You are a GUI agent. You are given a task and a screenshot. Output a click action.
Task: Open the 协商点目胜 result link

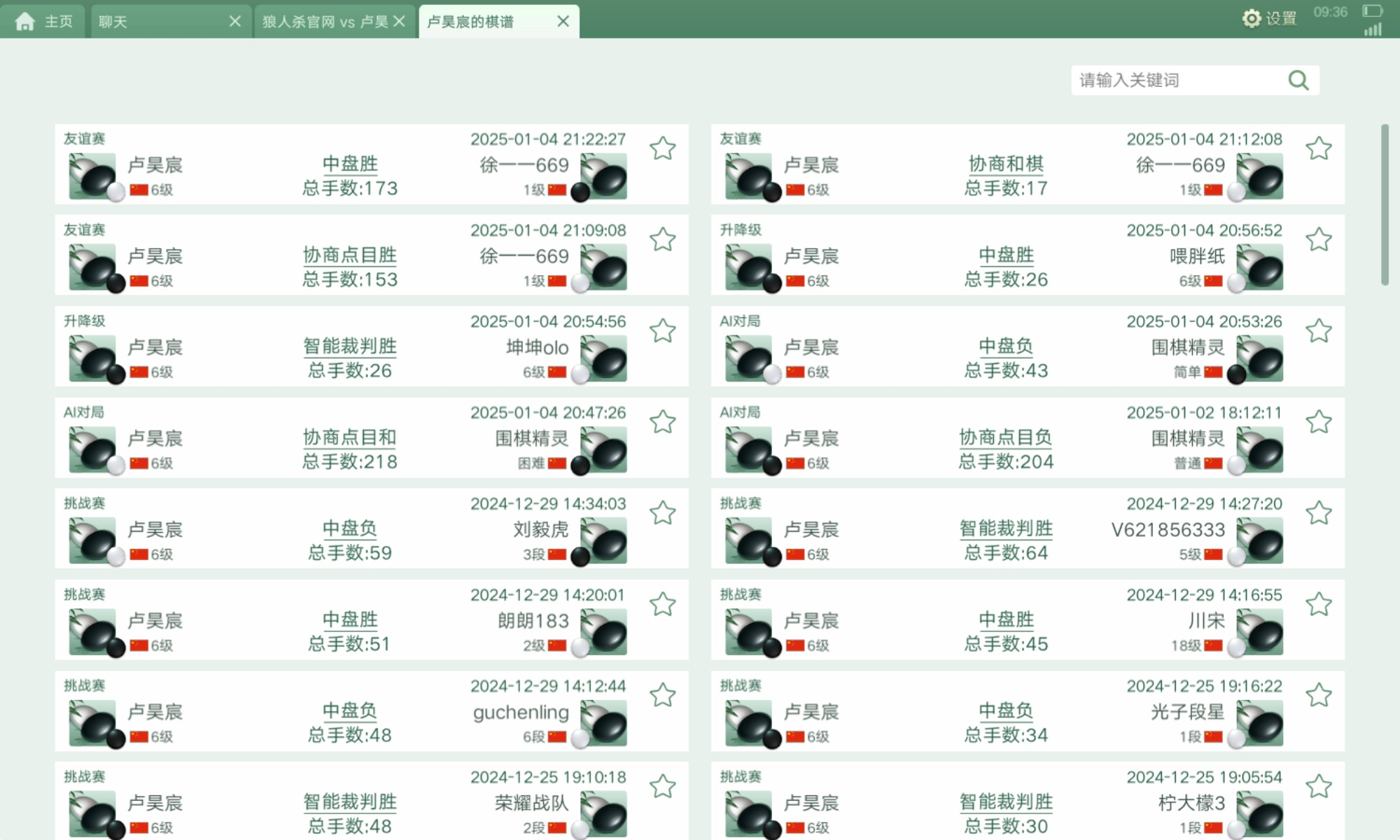(x=350, y=255)
